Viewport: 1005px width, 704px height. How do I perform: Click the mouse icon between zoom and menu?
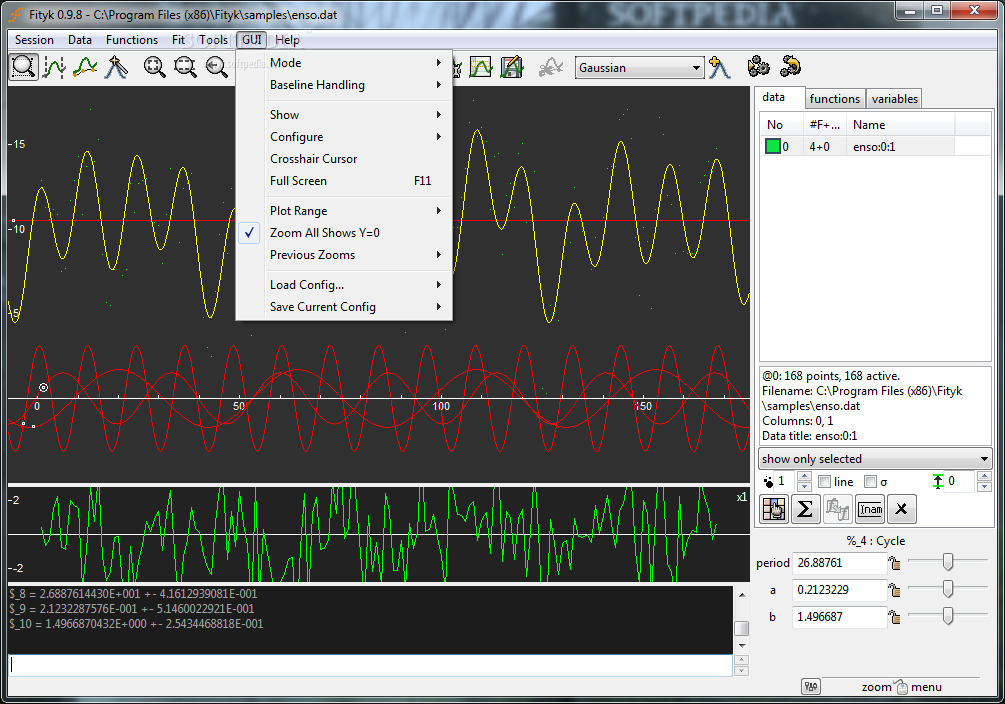[901, 687]
